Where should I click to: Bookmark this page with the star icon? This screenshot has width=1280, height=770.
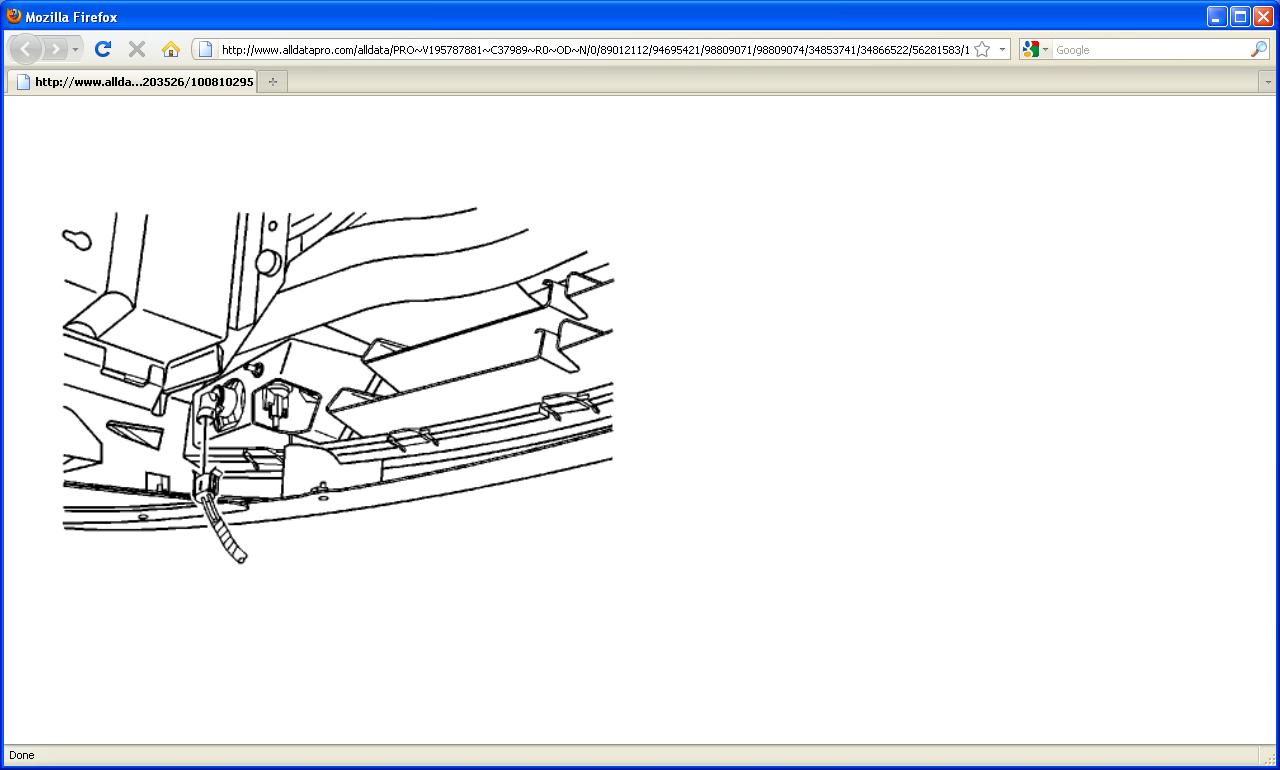[x=982, y=49]
